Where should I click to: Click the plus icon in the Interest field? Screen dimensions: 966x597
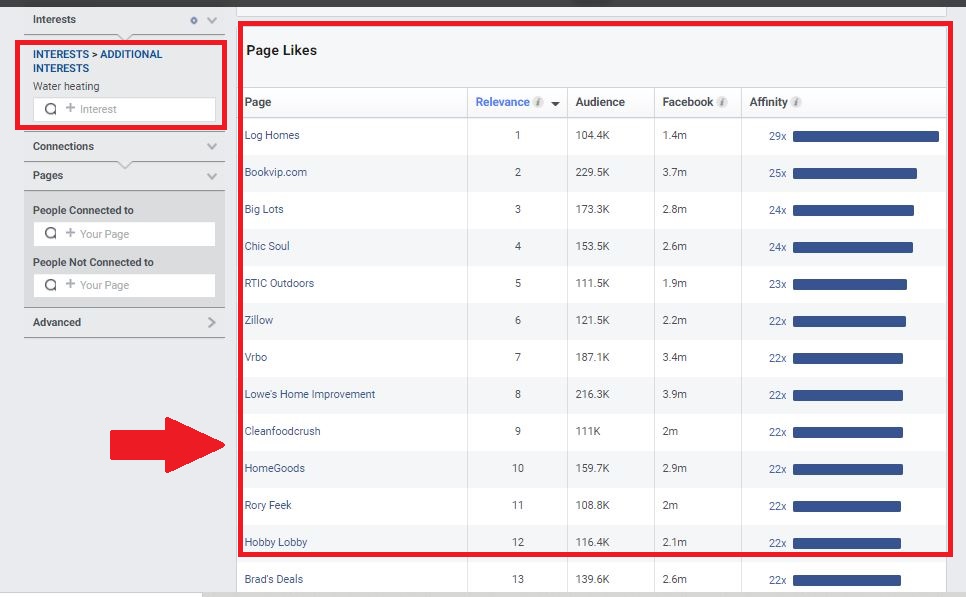click(x=70, y=108)
